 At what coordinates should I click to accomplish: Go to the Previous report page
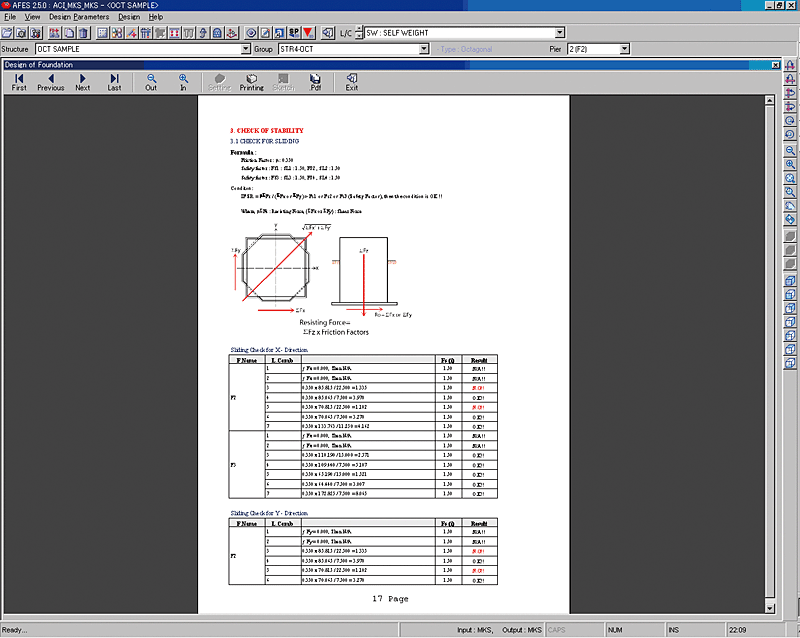click(51, 82)
